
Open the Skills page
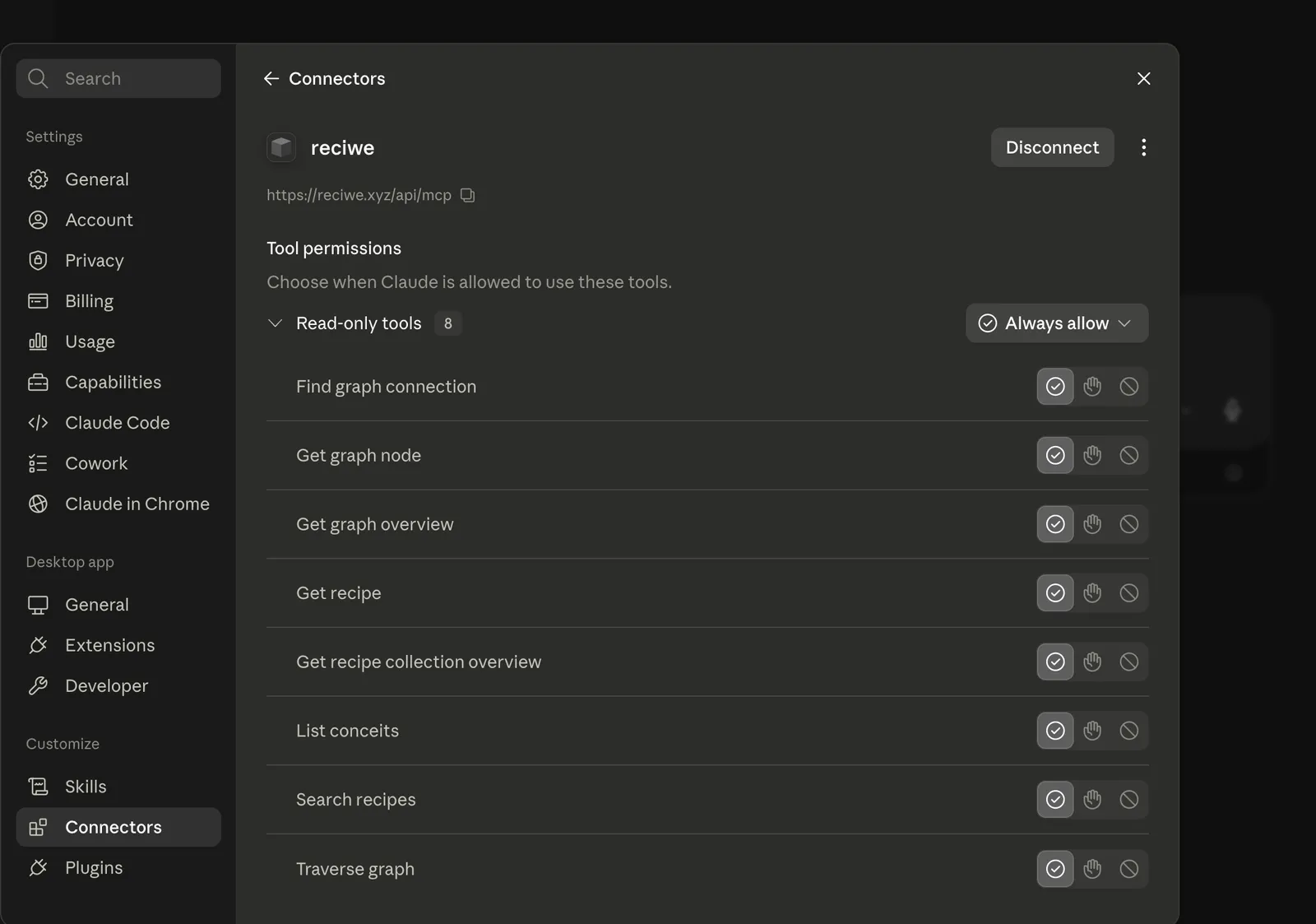(x=118, y=787)
